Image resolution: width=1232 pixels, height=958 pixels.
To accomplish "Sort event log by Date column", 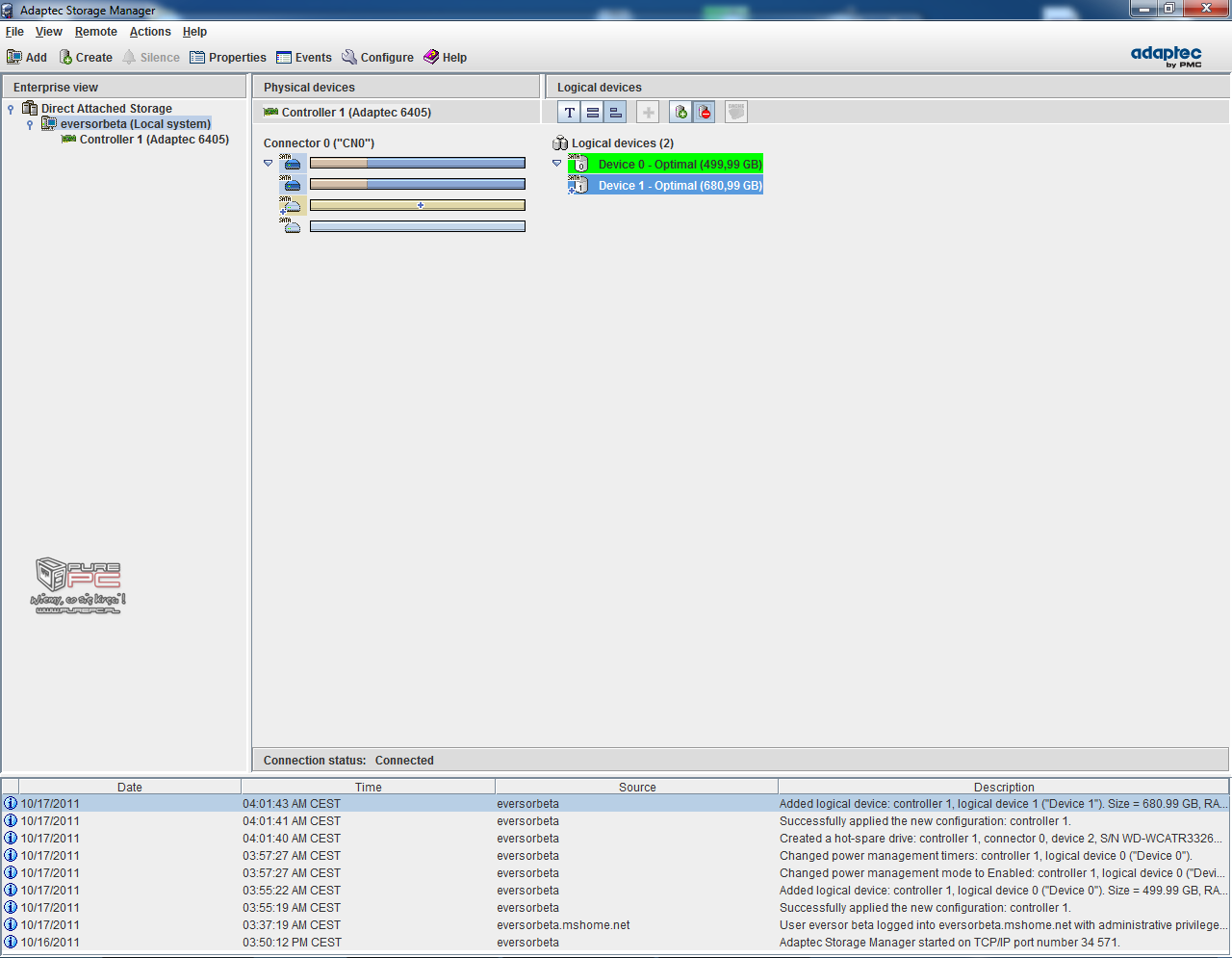I will pyautogui.click(x=130, y=787).
